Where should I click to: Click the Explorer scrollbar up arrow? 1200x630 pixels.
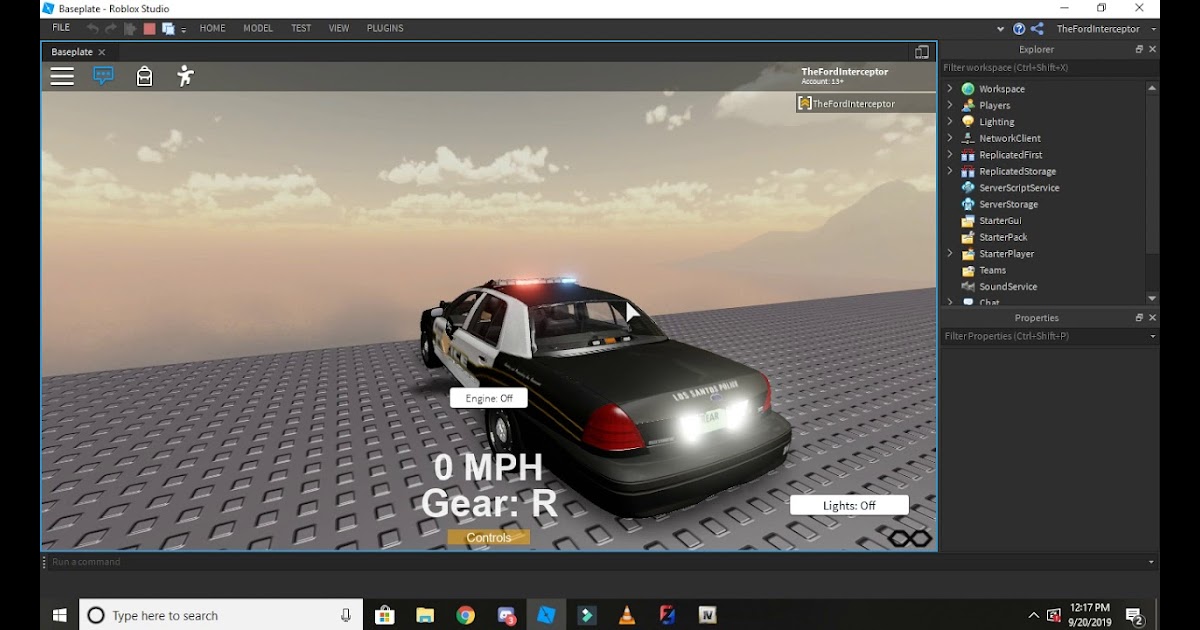point(1152,88)
